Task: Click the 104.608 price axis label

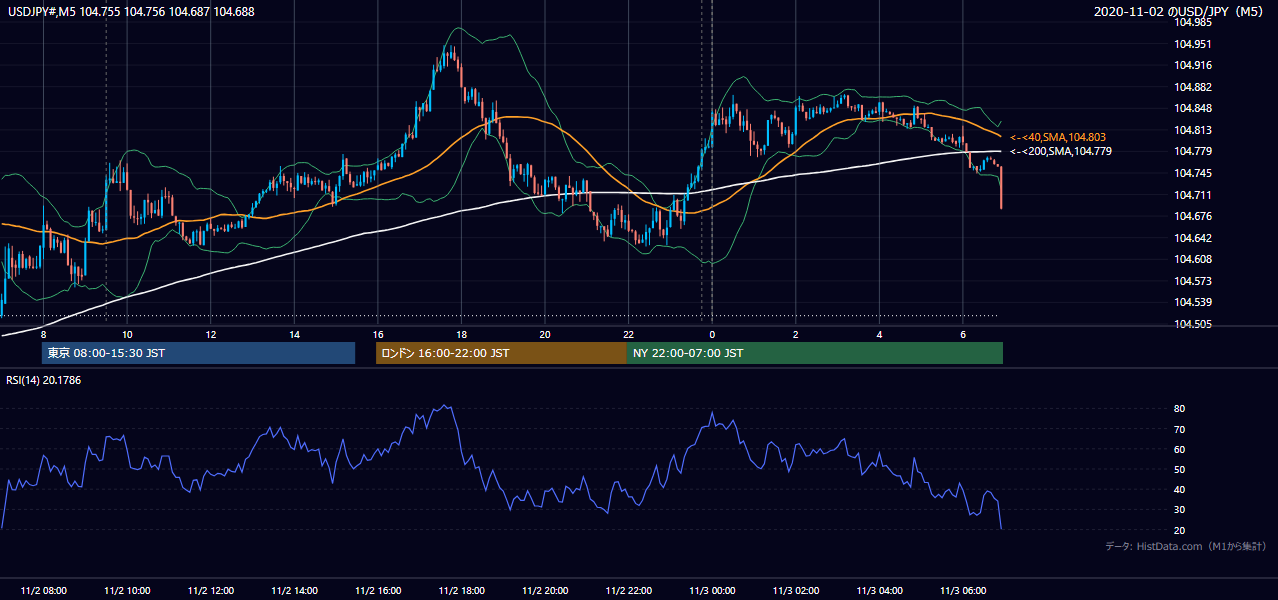Action: point(1193,259)
